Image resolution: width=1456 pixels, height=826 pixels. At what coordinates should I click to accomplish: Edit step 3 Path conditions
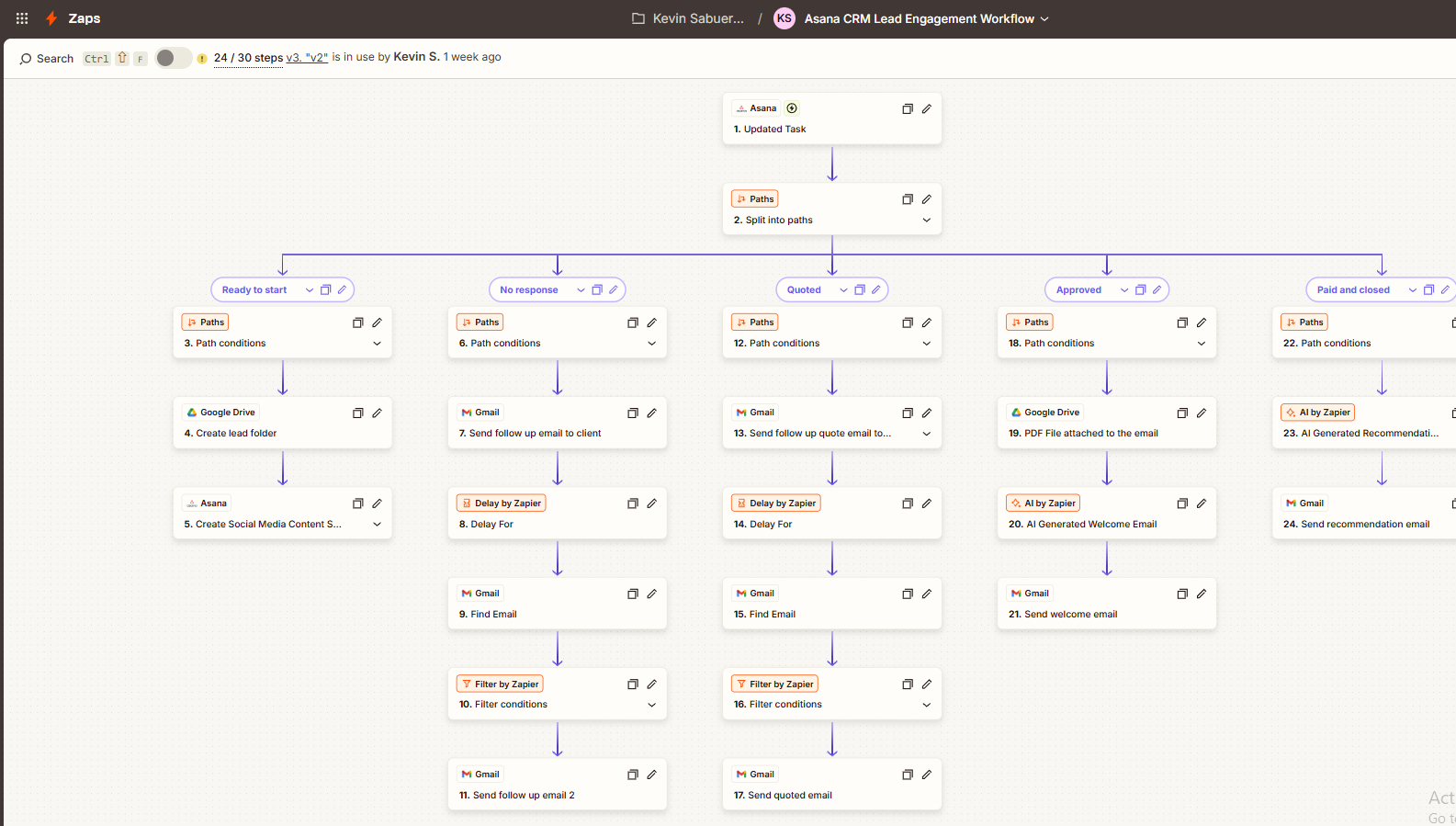378,322
